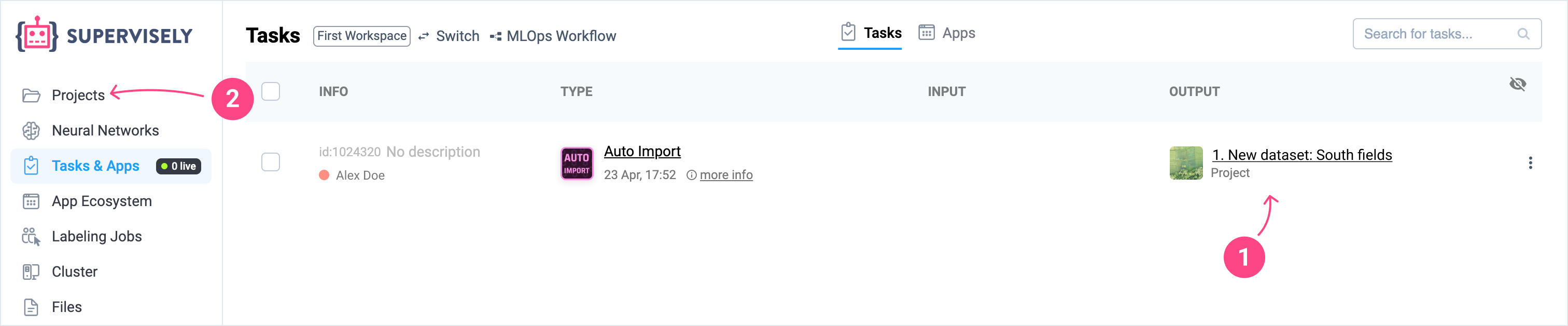1568x326 pixels.
Task: Click the Auto Import app icon
Action: (x=577, y=164)
